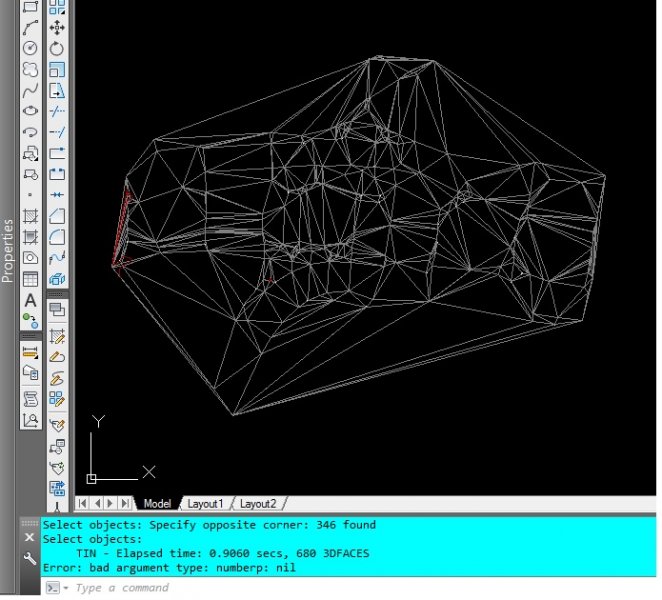Screen dimensions: 662x600
Task: Click the Break tool
Action: tap(57, 174)
